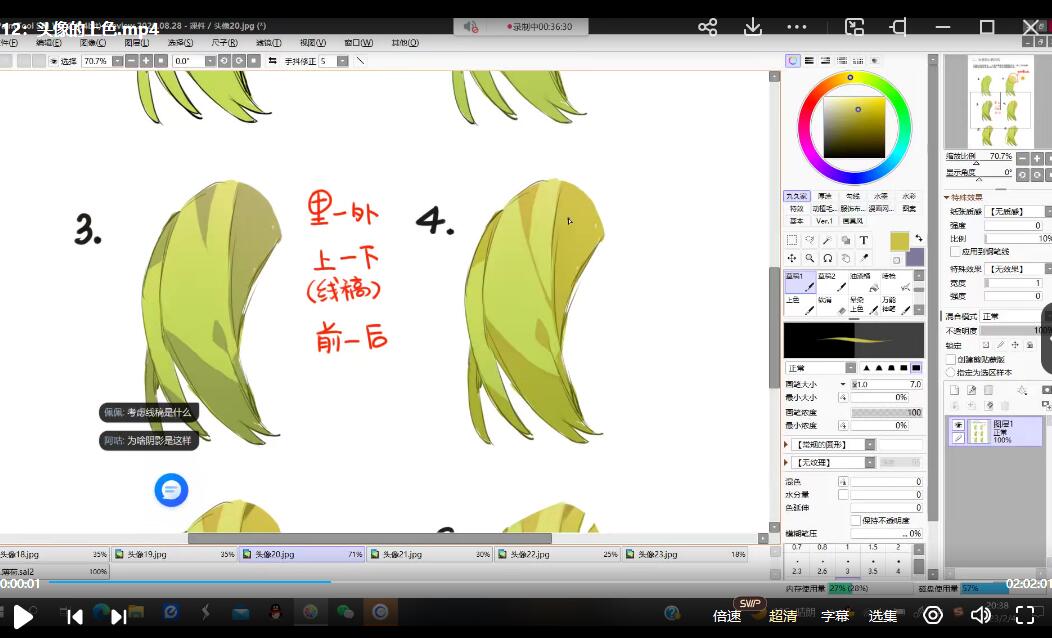Screen dimensions: 1052x638
Task: Open layer 混合模式 正常 dropdown
Action: click(1016, 316)
